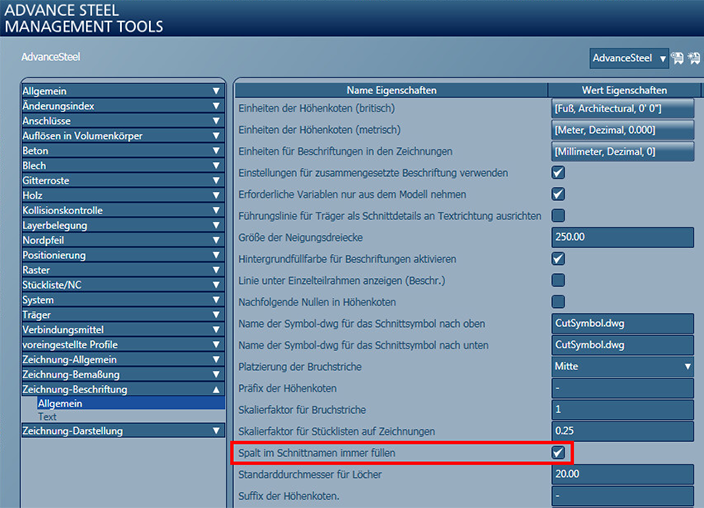Viewport: 704px width, 508px height.
Task: Click the [Millimeter, Dezimal, 0] units button
Action: coord(622,151)
